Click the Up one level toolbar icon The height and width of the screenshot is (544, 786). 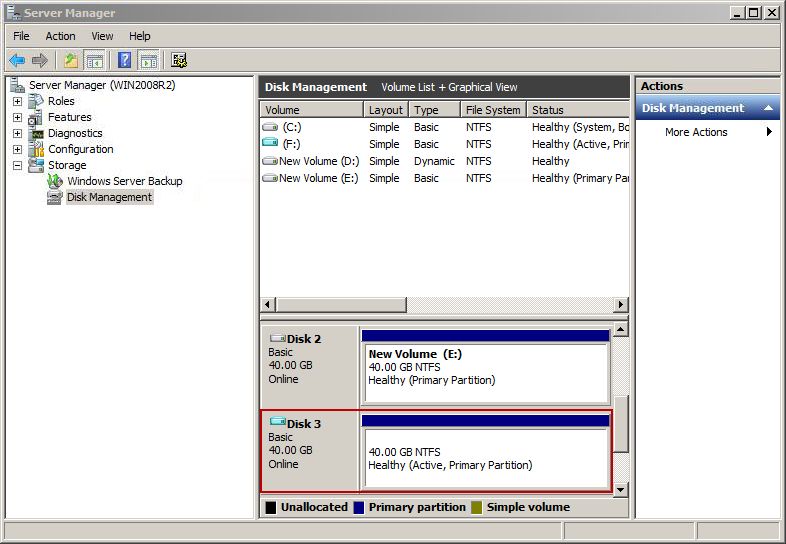pyautogui.click(x=71, y=61)
